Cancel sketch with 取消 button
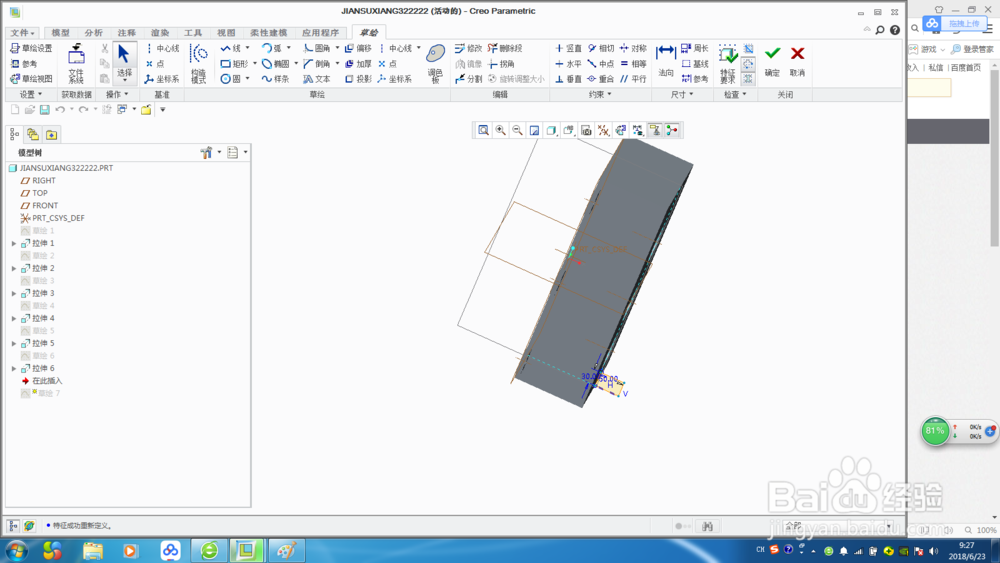This screenshot has height=563, width=1000. coord(797,61)
